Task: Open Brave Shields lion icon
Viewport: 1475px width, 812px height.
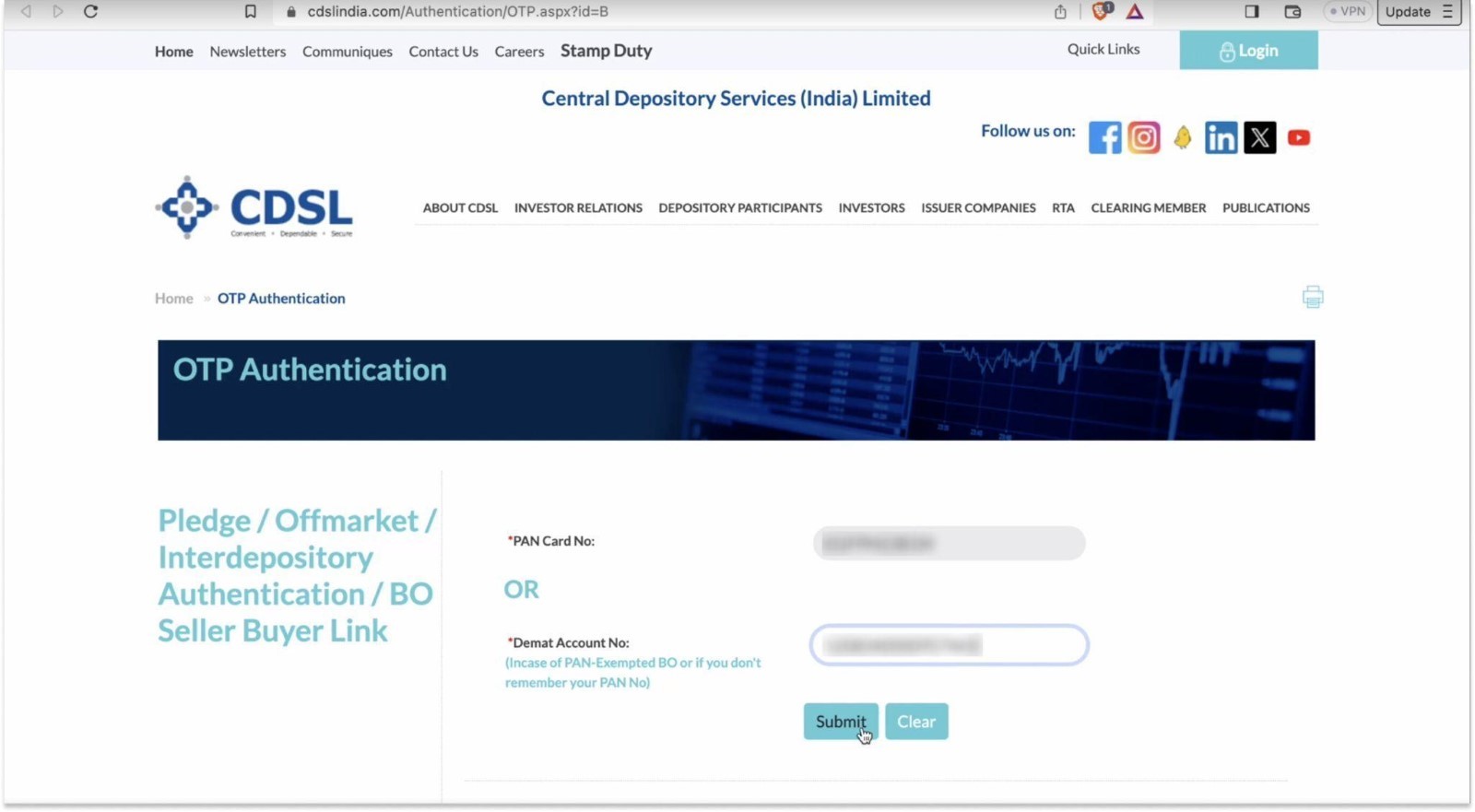Action: click(1102, 11)
